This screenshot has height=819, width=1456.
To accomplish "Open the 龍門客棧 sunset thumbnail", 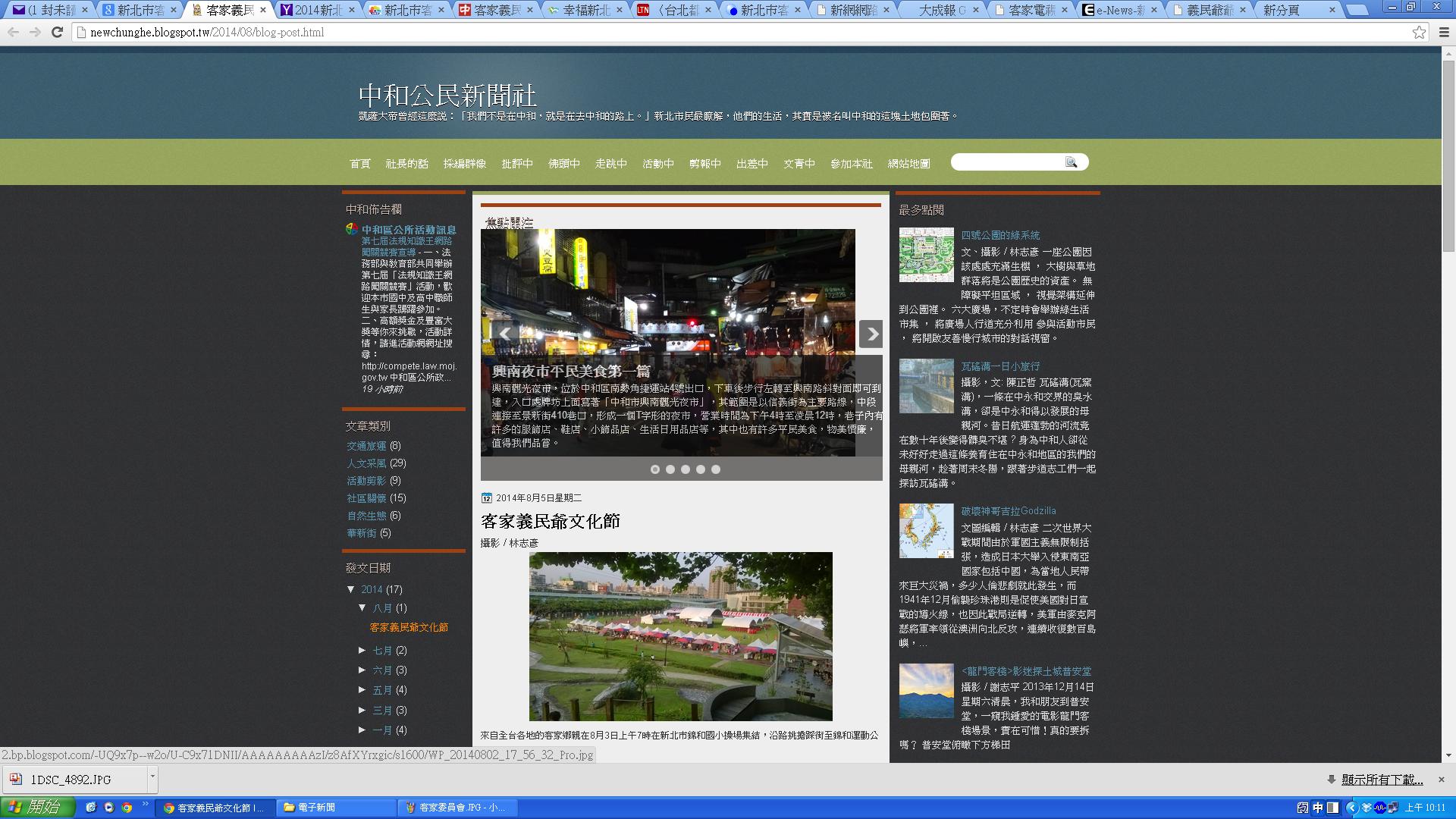I will pyautogui.click(x=927, y=691).
